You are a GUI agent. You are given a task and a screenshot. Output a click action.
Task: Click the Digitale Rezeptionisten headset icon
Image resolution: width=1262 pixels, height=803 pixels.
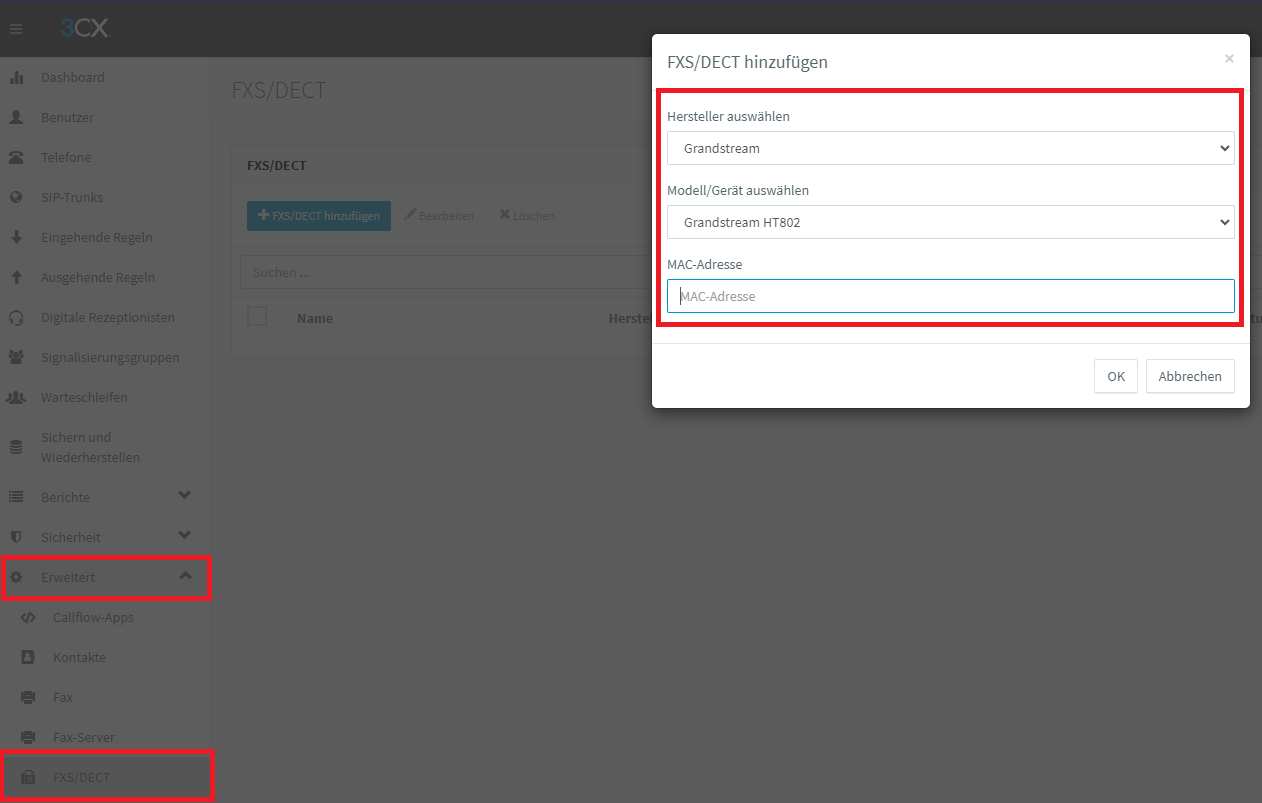(x=16, y=317)
